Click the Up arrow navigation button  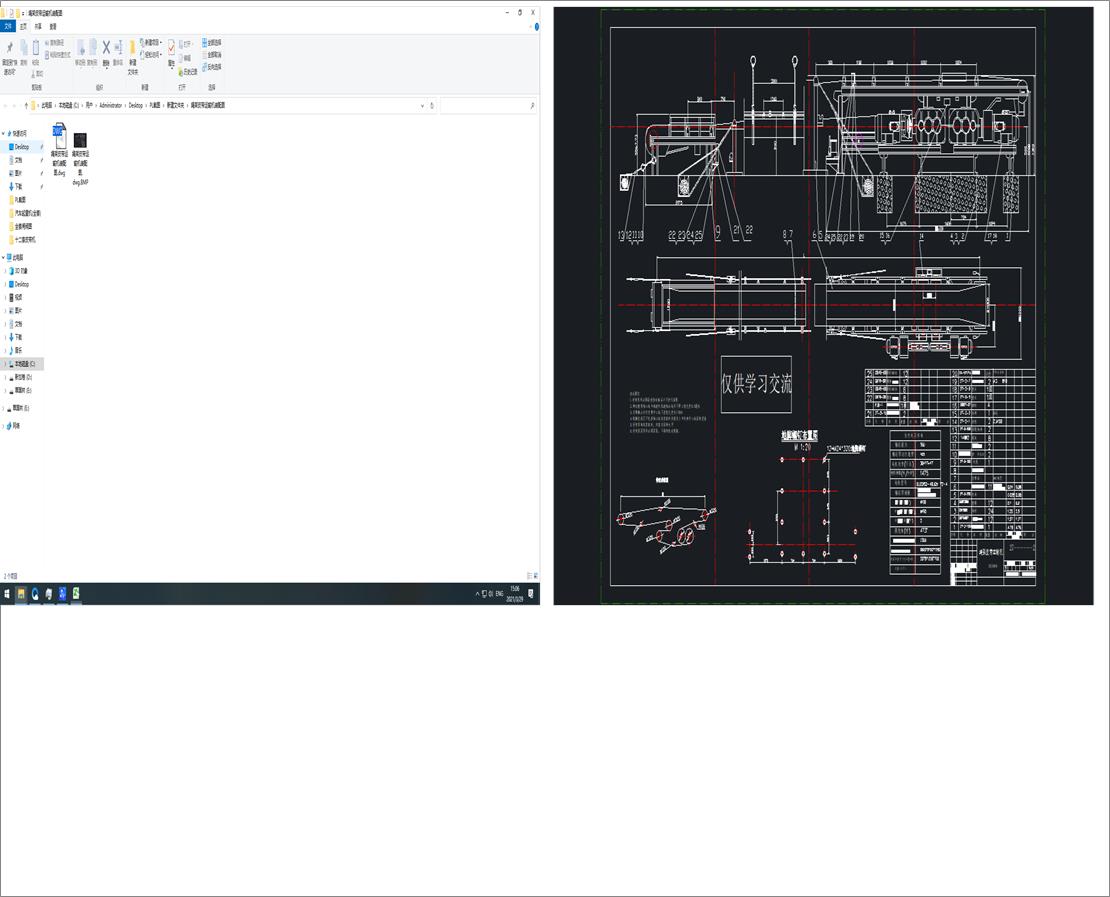tap(26, 105)
